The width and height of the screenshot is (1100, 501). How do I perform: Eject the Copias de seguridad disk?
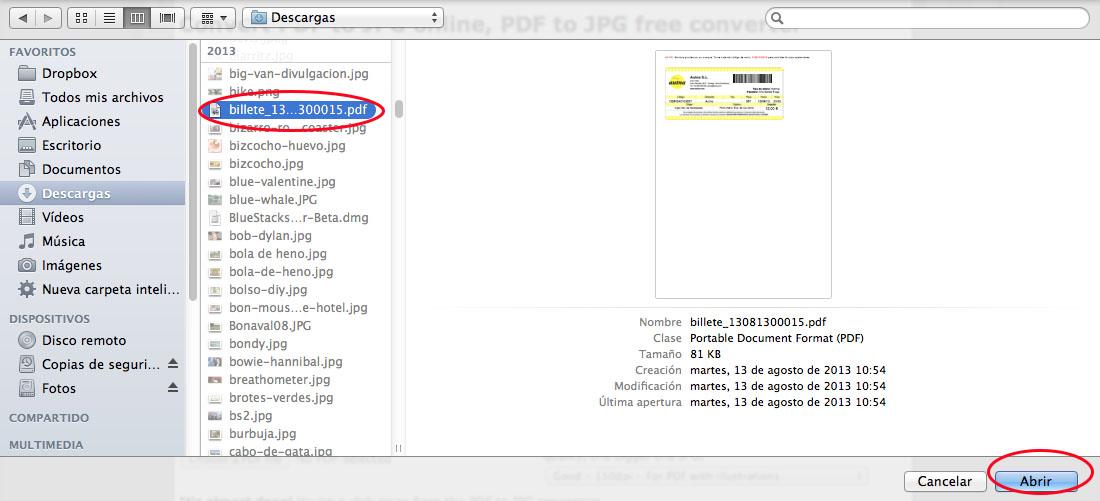pyautogui.click(x=172, y=364)
